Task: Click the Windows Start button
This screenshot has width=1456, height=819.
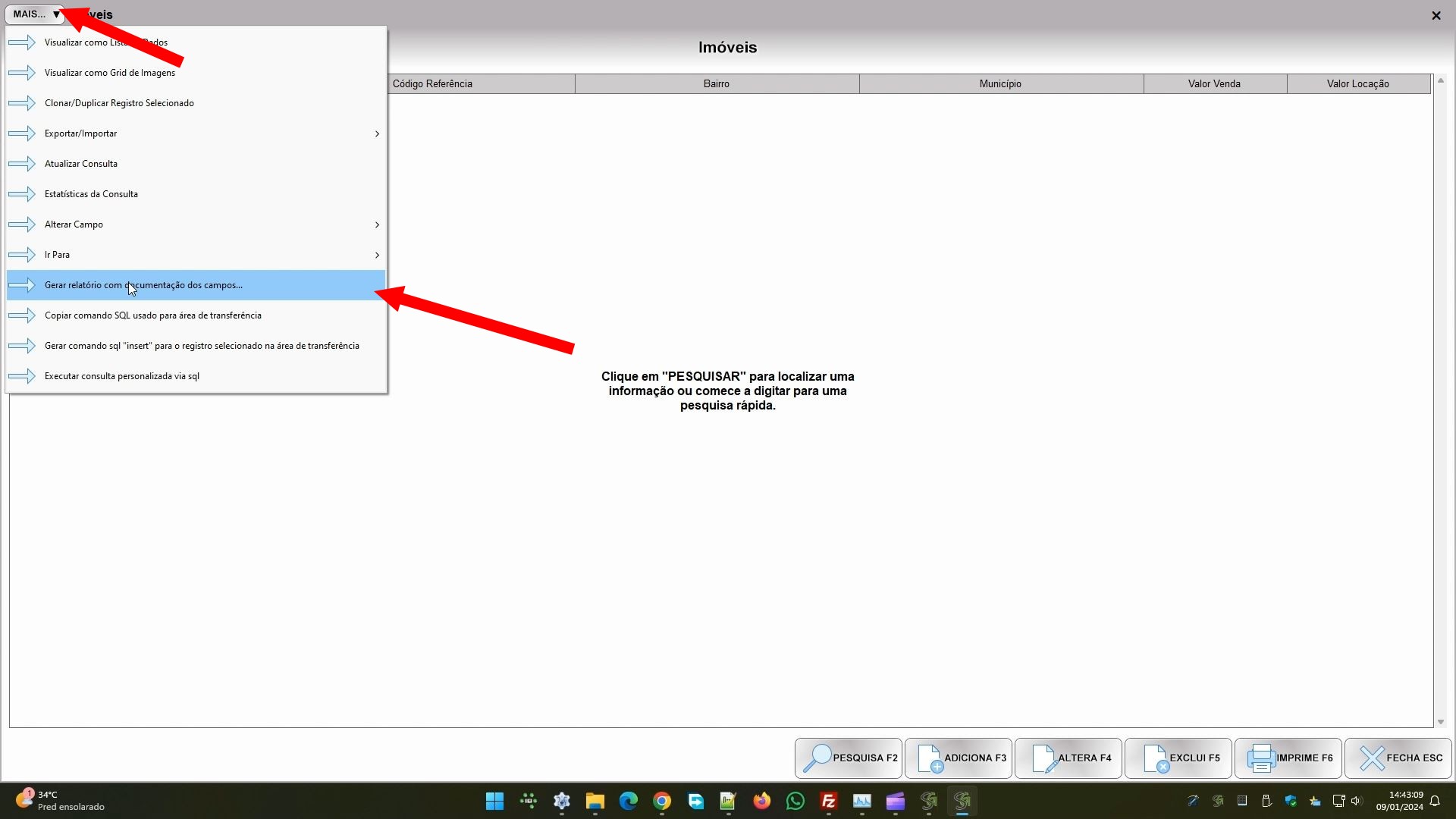Action: click(x=494, y=802)
